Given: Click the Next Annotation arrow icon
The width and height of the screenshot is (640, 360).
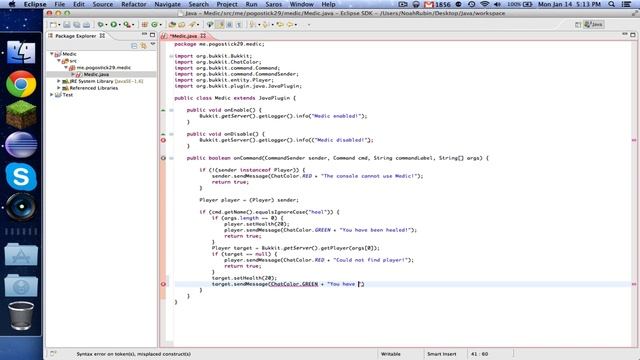Looking at the screenshot, I should click(x=253, y=25).
